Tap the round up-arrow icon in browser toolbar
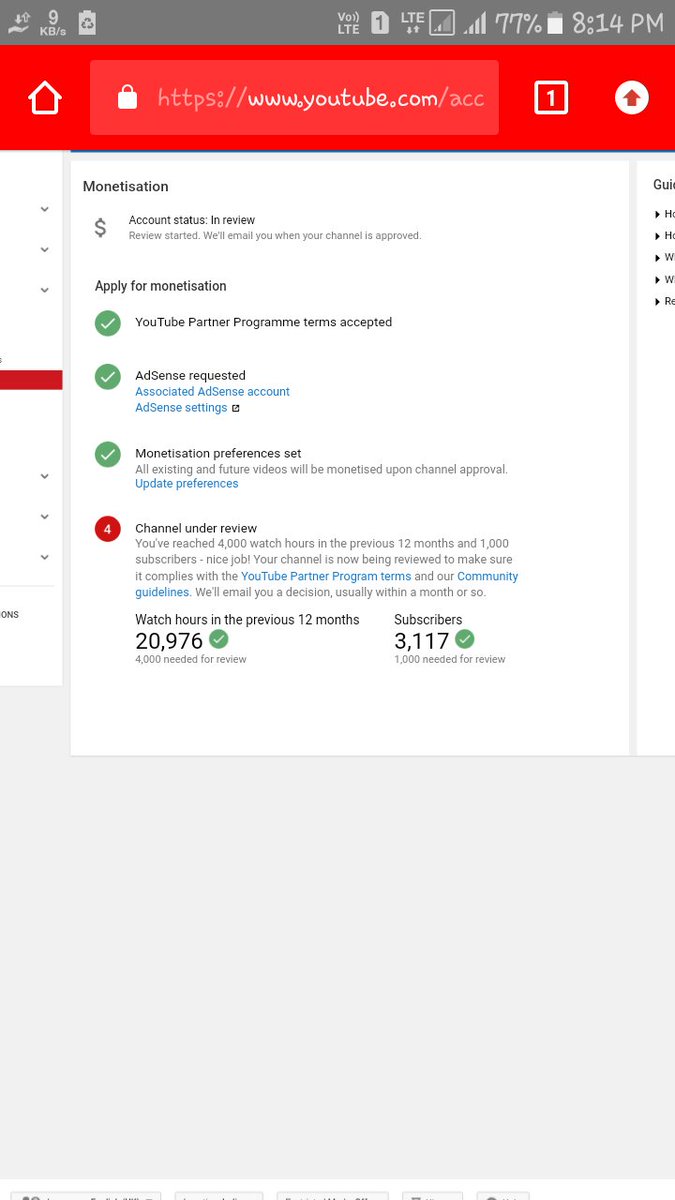The width and height of the screenshot is (675, 1200). [x=631, y=97]
